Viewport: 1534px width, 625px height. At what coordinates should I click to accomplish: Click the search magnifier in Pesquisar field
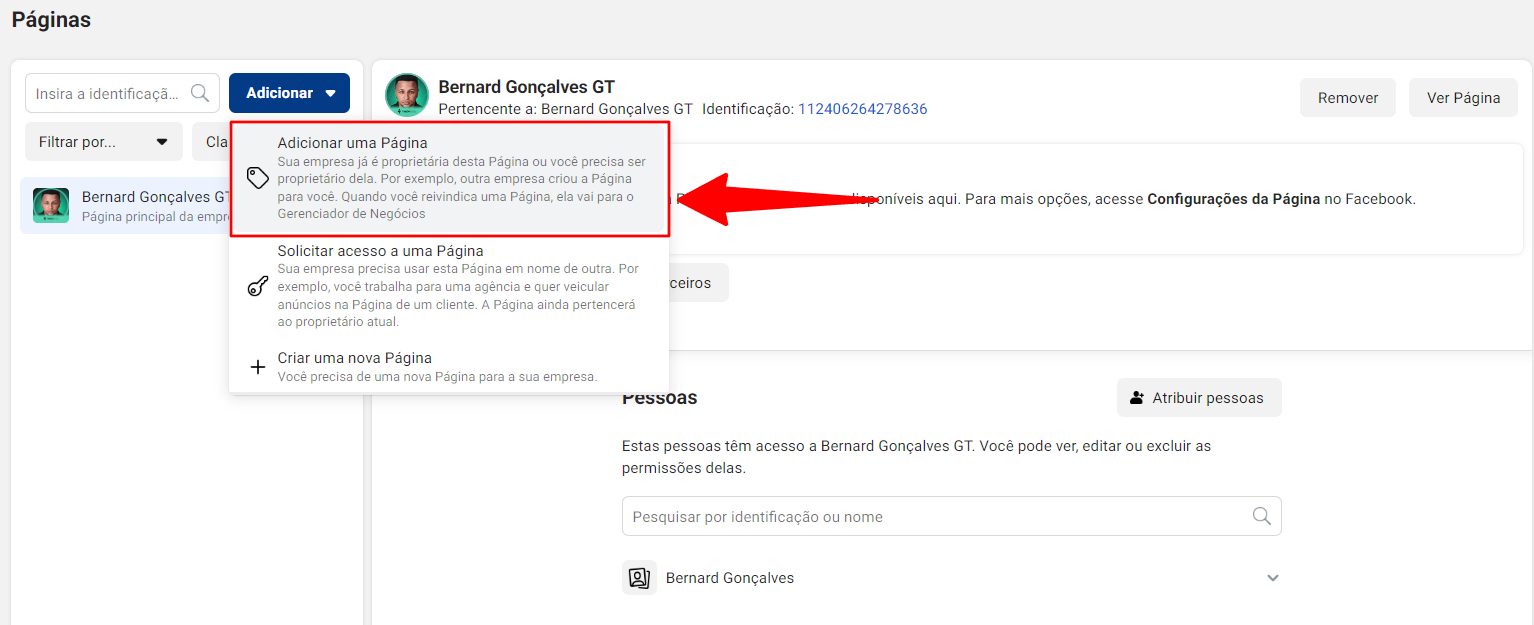[x=1262, y=516]
